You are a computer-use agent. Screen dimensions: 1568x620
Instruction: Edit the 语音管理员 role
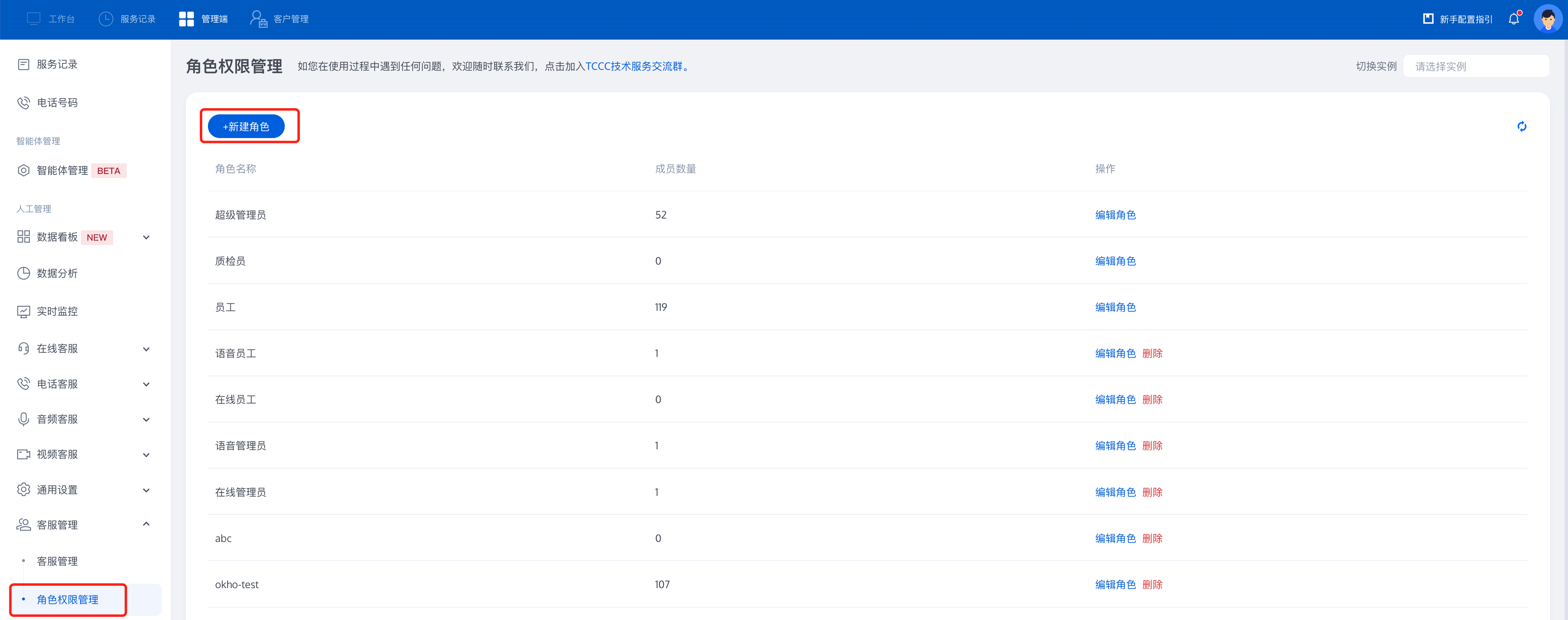click(1115, 446)
